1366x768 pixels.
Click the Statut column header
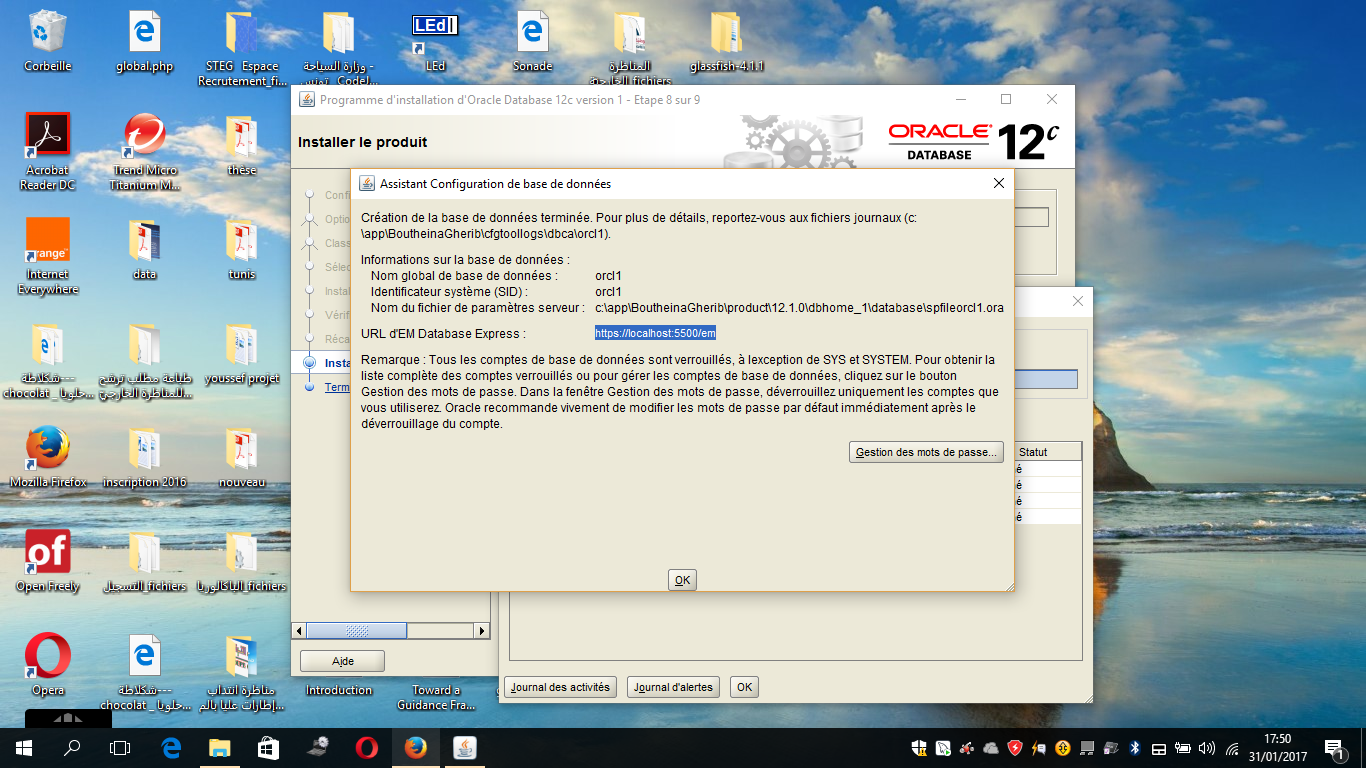pos(1048,452)
